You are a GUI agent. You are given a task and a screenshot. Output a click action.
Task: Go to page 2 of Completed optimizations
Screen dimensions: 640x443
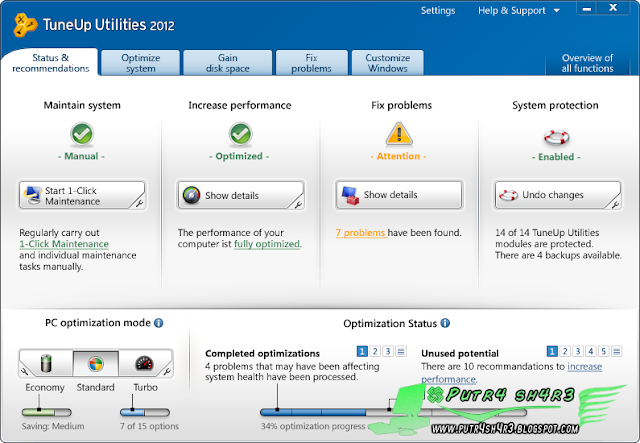pos(375,351)
